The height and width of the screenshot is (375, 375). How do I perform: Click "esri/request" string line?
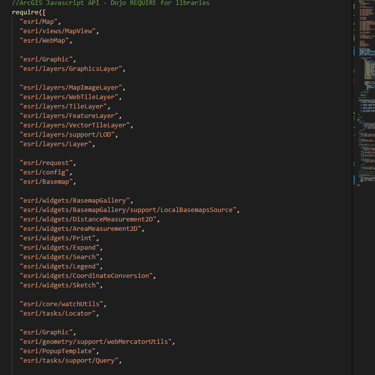coord(46,163)
